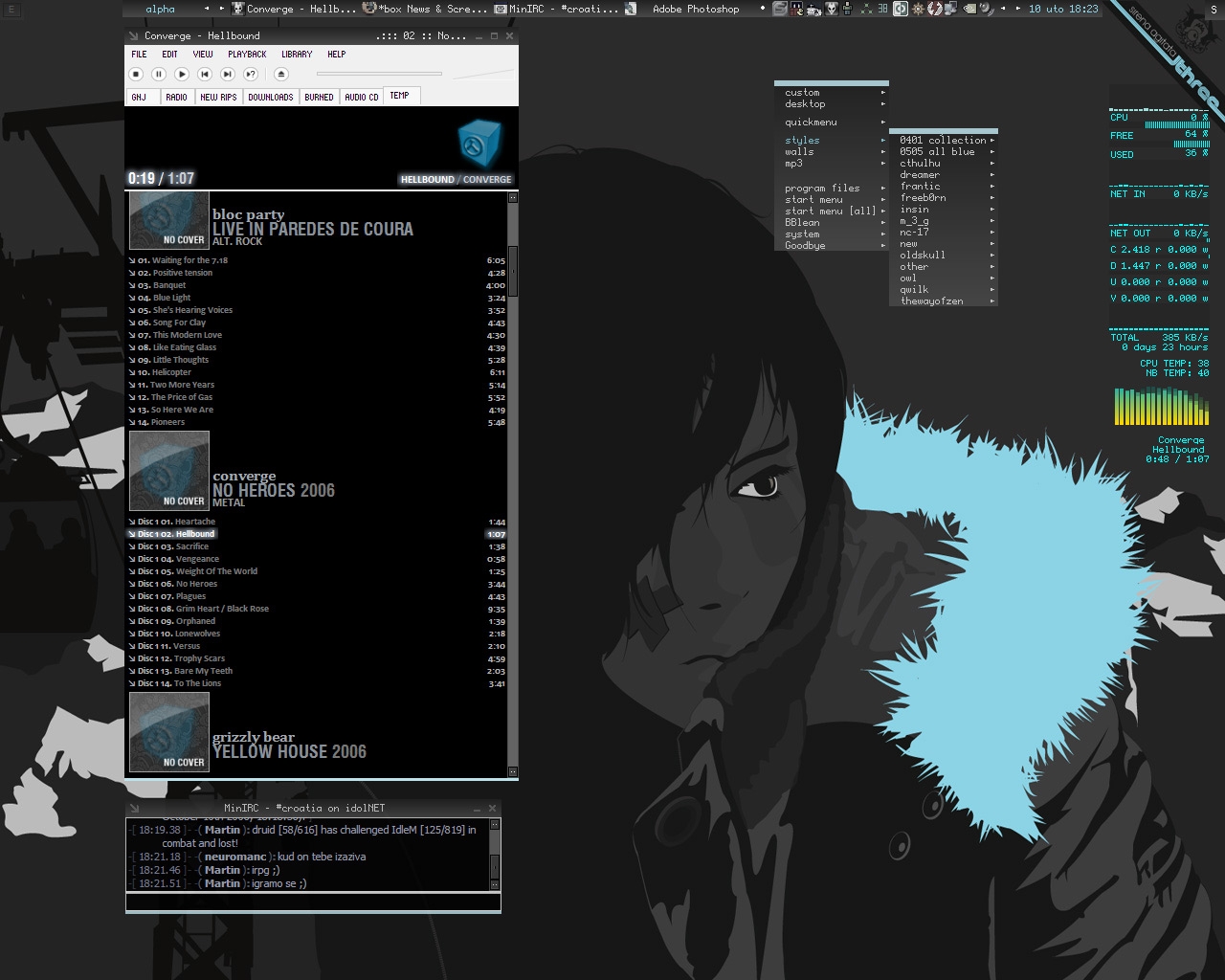Click the seek bar in the player toolbar

click(379, 74)
